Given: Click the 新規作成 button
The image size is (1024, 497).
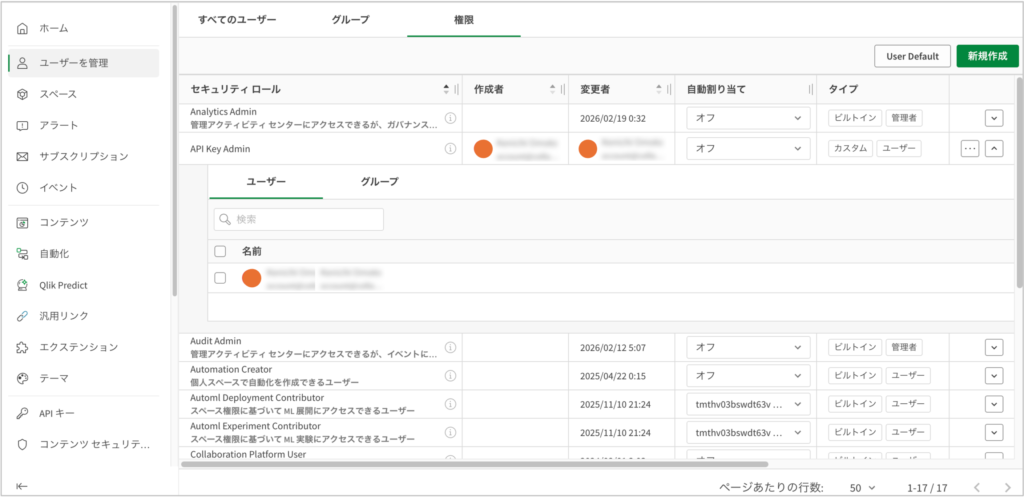Looking at the screenshot, I should click(986, 56).
